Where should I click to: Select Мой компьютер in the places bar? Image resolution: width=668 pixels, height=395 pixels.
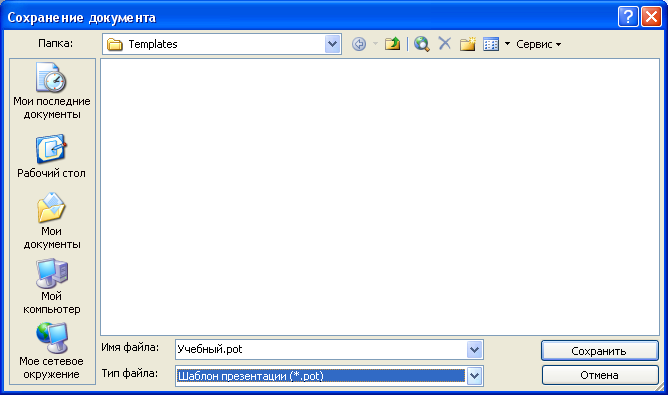pyautogui.click(x=52, y=286)
